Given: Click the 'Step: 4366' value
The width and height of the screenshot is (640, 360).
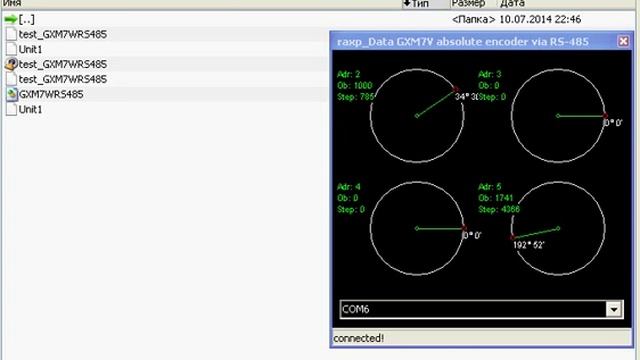Looking at the screenshot, I should tap(499, 209).
